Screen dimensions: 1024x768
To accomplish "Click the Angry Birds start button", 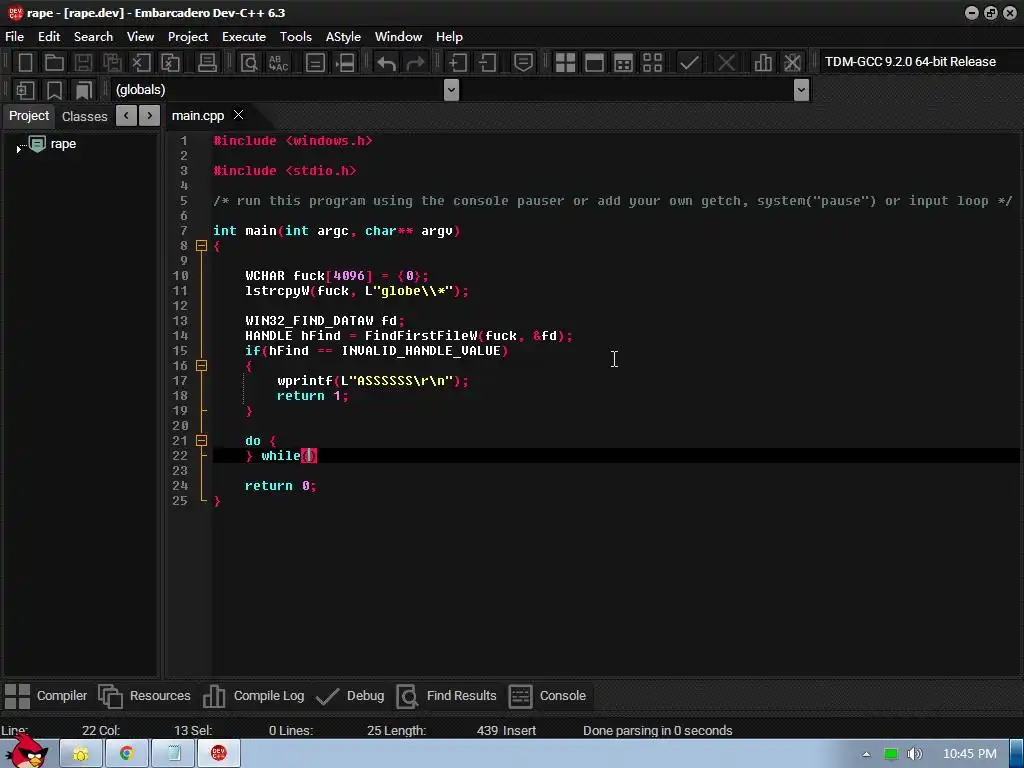I will point(26,751).
